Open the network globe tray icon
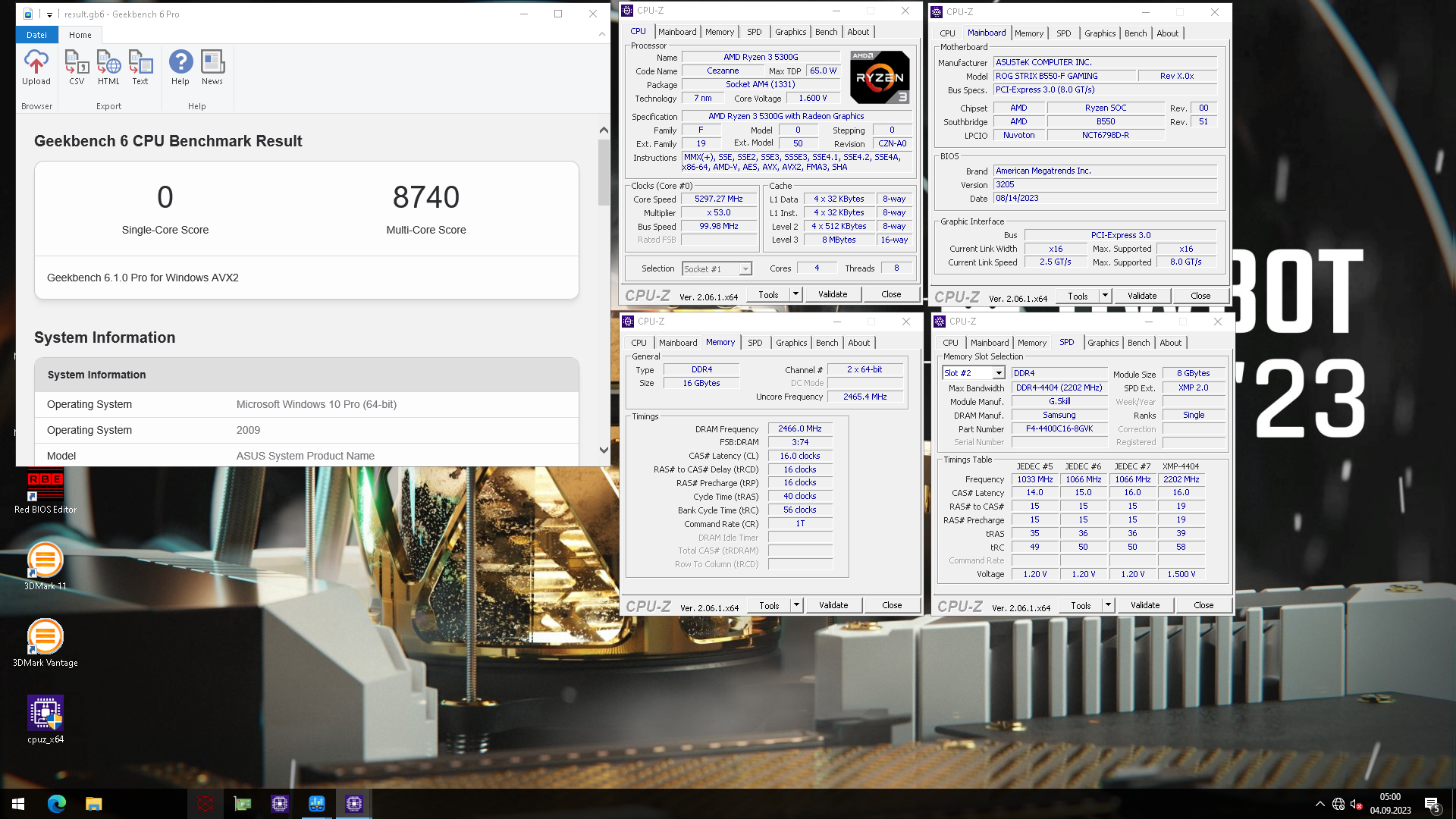 1338,804
